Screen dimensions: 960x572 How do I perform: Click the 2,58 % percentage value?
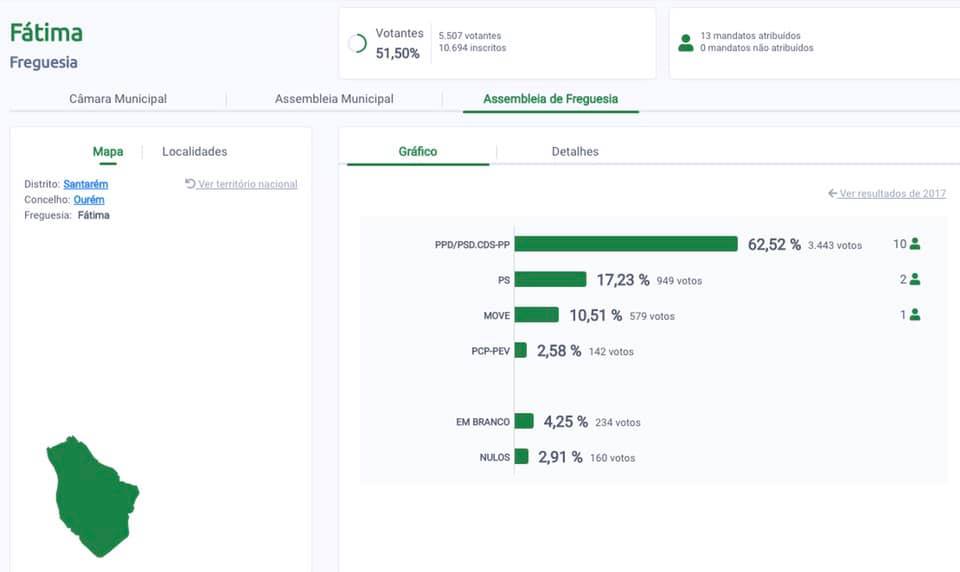(559, 351)
